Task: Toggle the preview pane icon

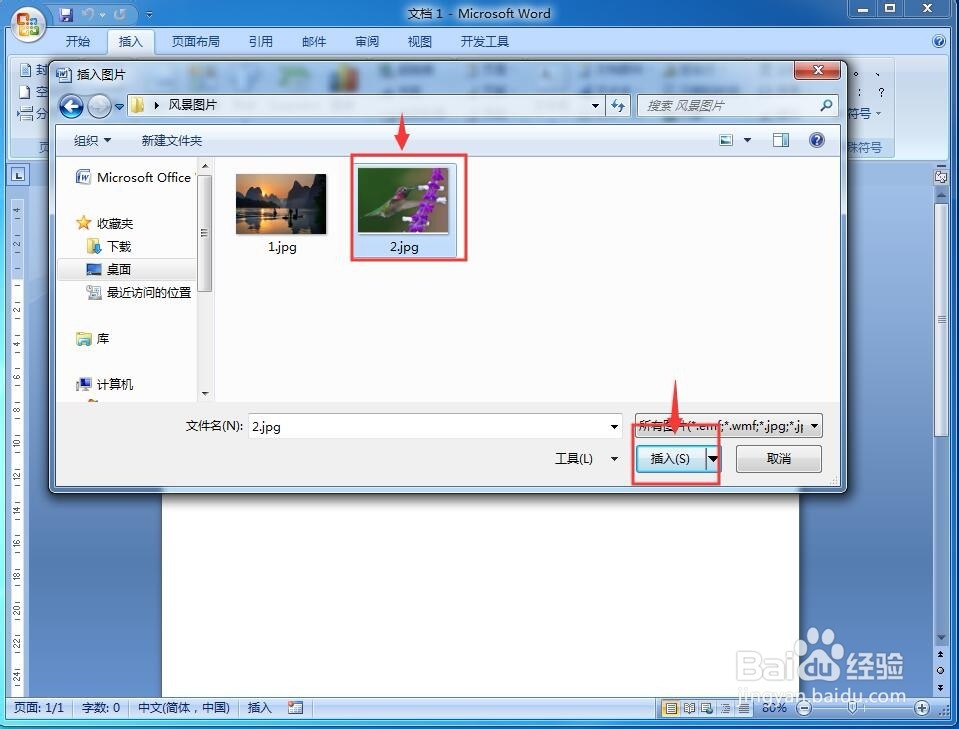Action: [780, 141]
